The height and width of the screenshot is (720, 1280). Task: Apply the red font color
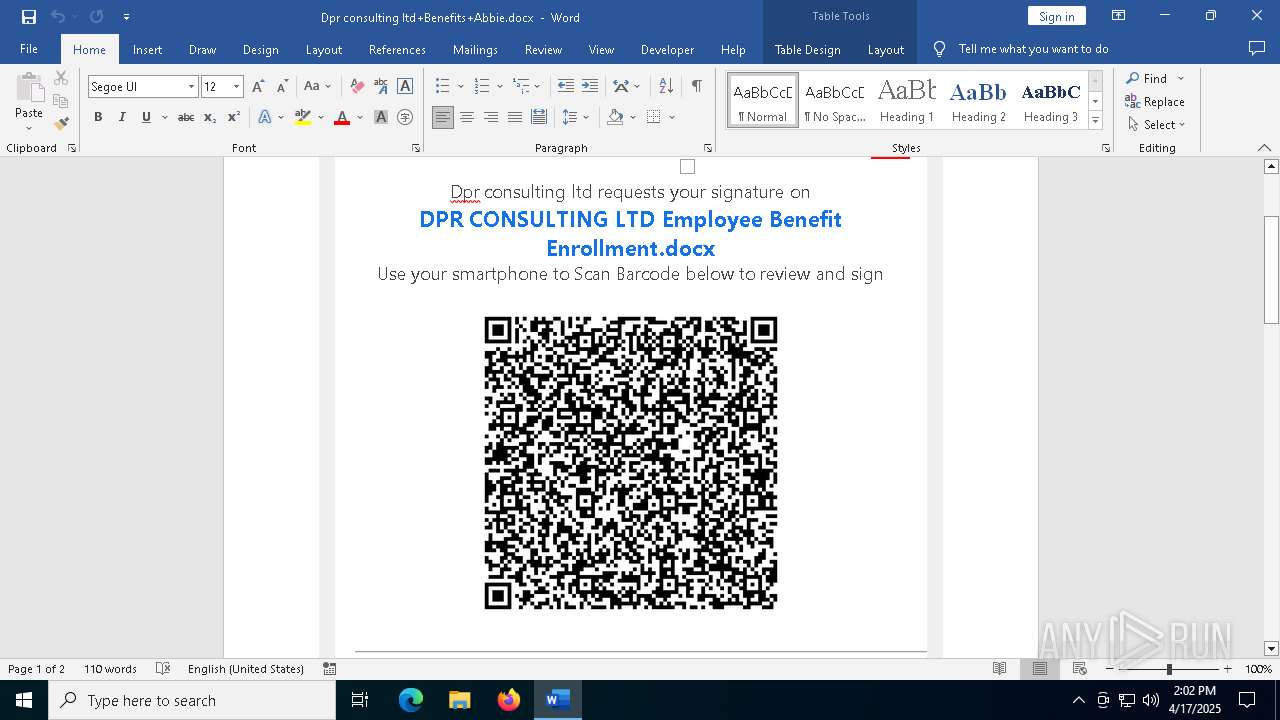pyautogui.click(x=342, y=117)
